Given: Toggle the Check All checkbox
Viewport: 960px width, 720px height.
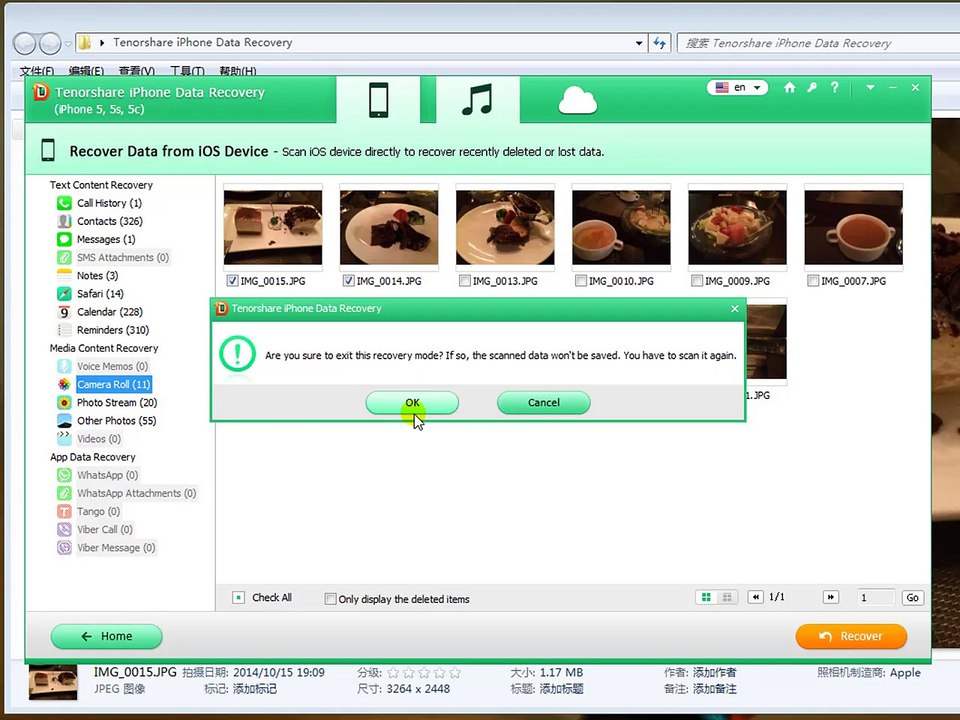Looking at the screenshot, I should [x=239, y=598].
